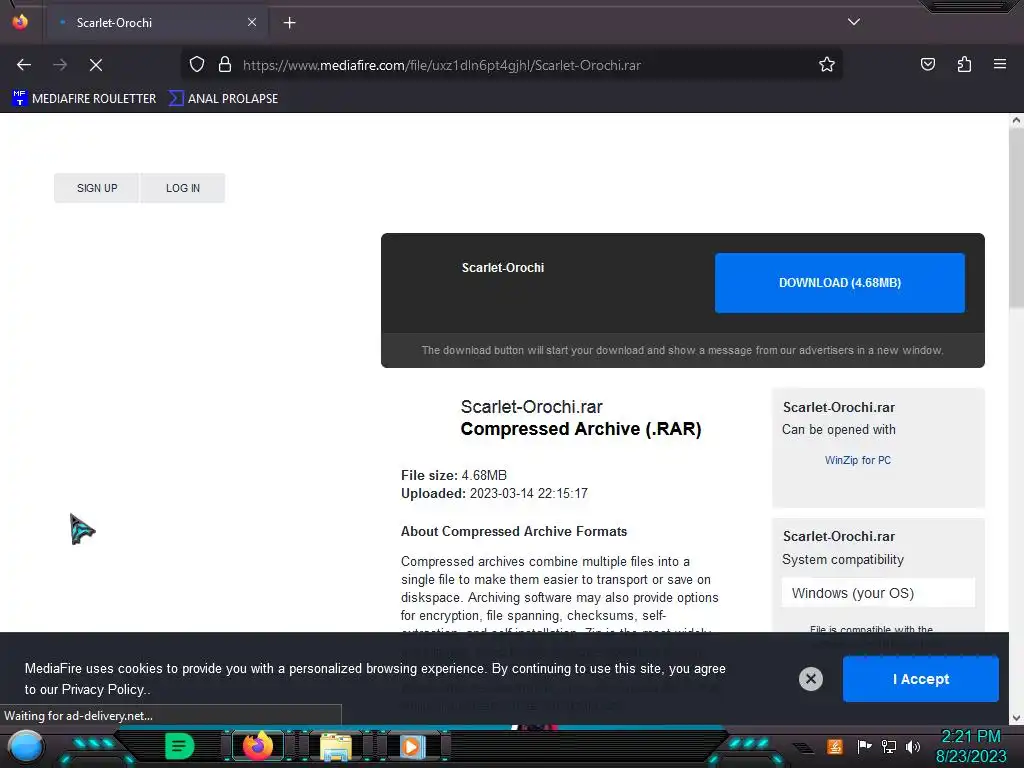Open the network tray icon

[889, 746]
